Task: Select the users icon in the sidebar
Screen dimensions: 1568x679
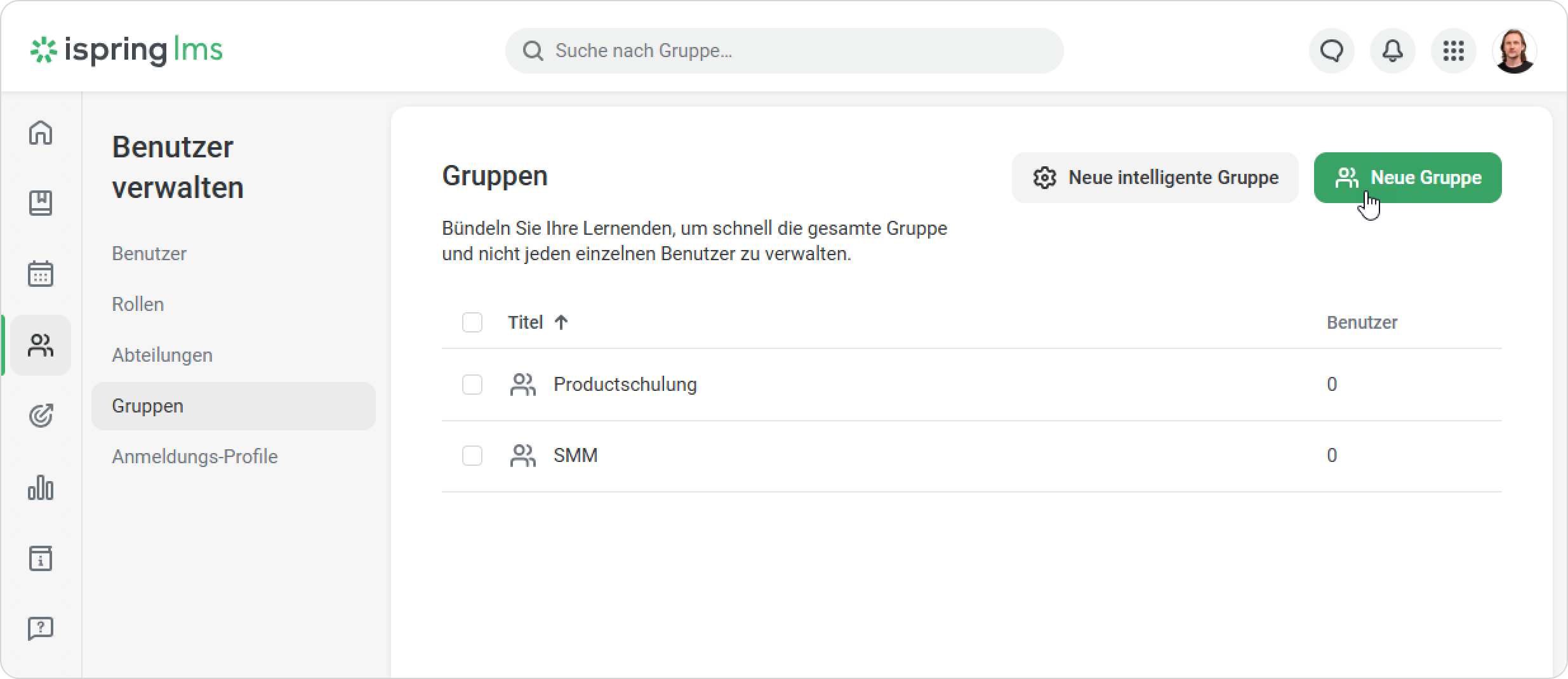Action: (x=41, y=345)
